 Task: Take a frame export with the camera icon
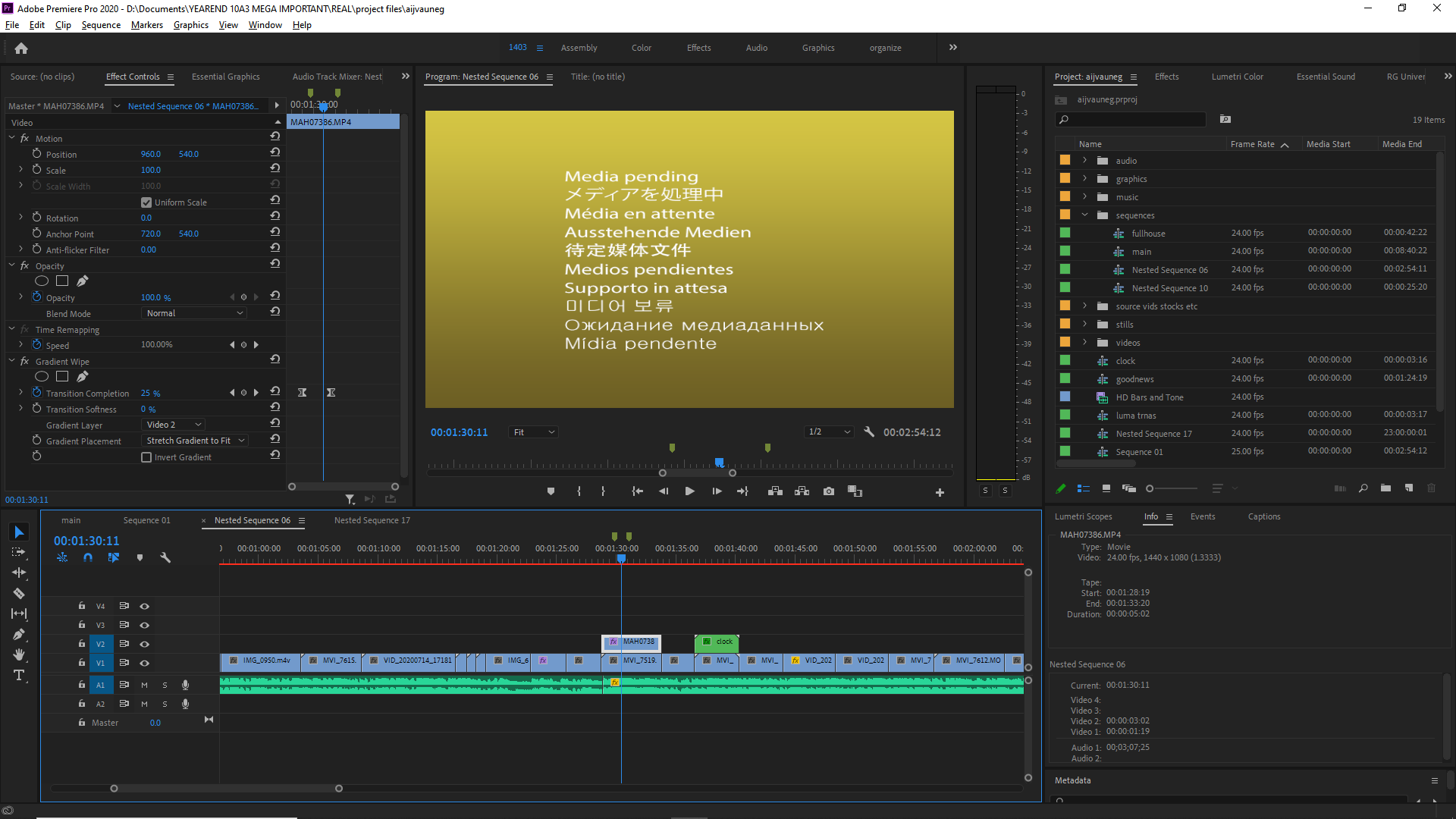[828, 491]
